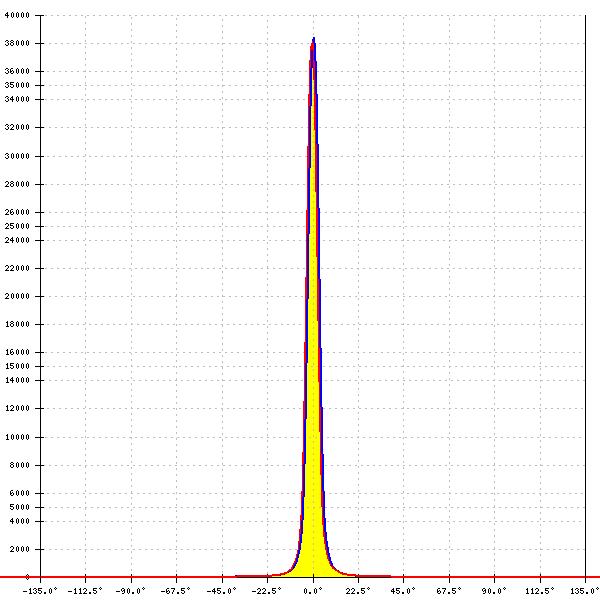Click the 36000 y-axis label
The width and height of the screenshot is (600, 600).
pos(17,71)
